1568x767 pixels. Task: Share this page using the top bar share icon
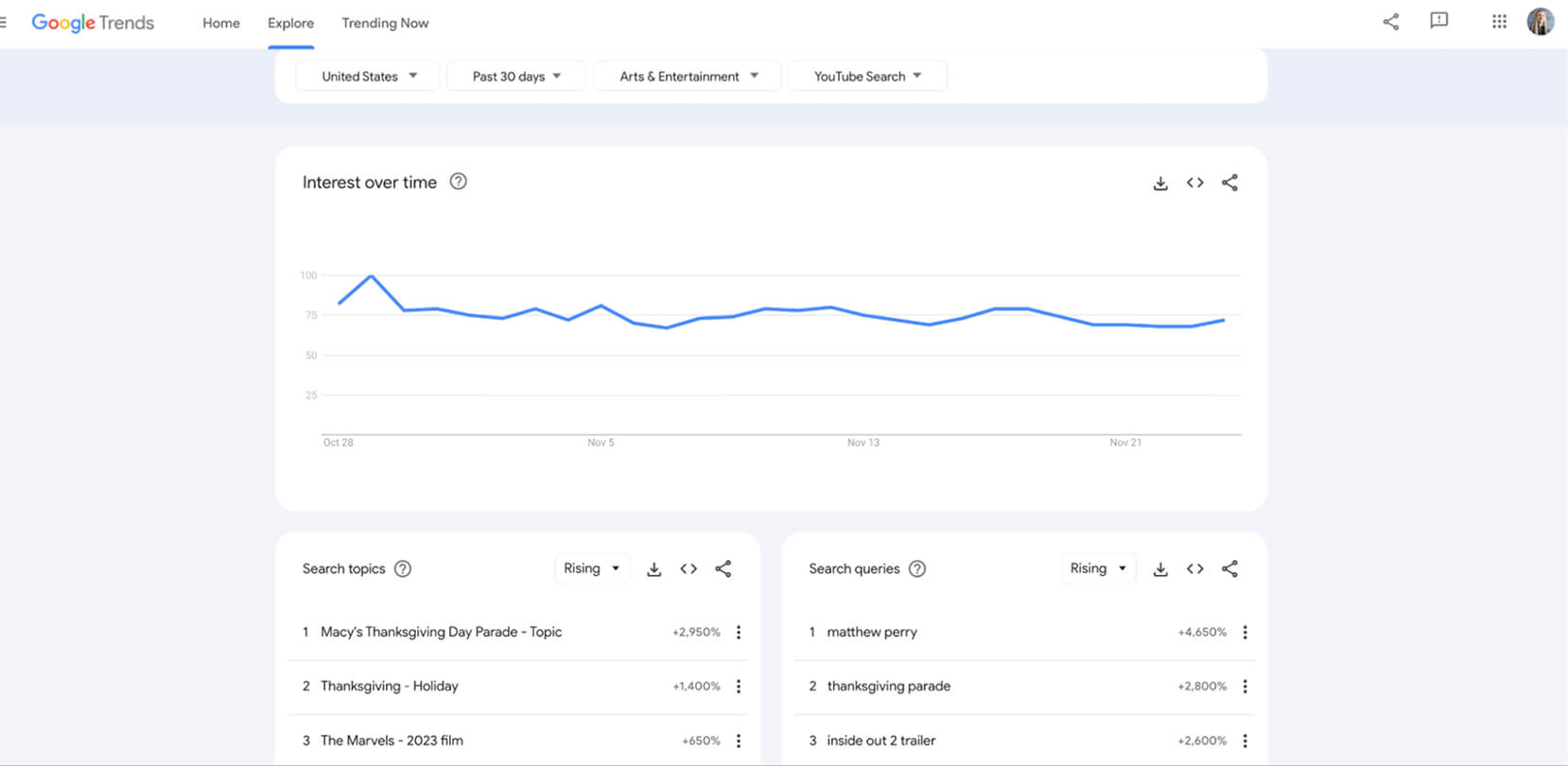1390,22
